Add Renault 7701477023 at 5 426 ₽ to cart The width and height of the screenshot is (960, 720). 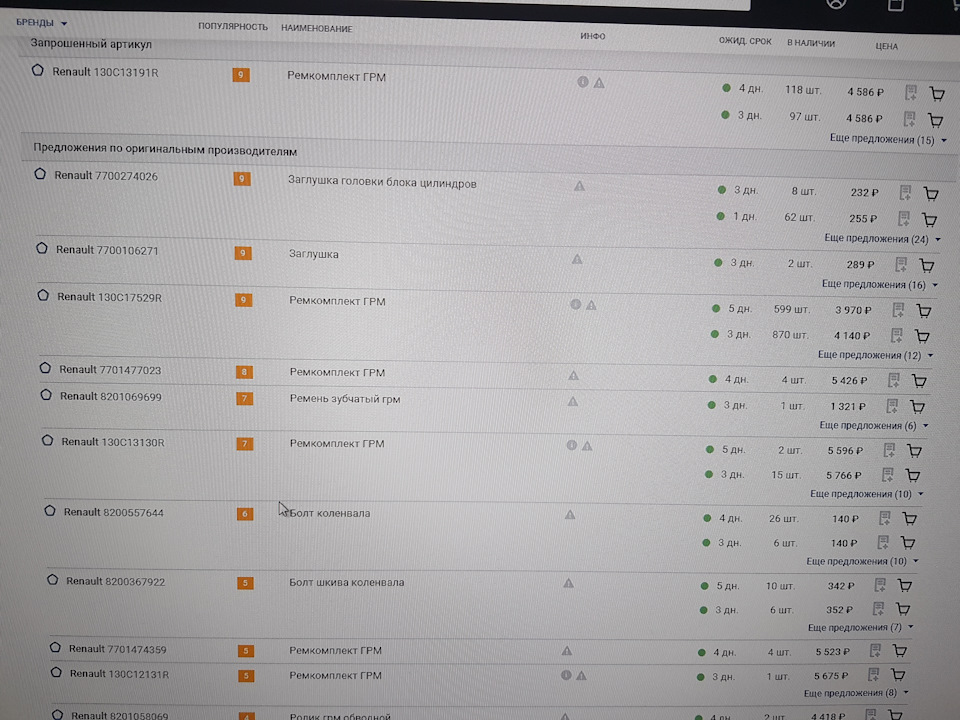[919, 381]
